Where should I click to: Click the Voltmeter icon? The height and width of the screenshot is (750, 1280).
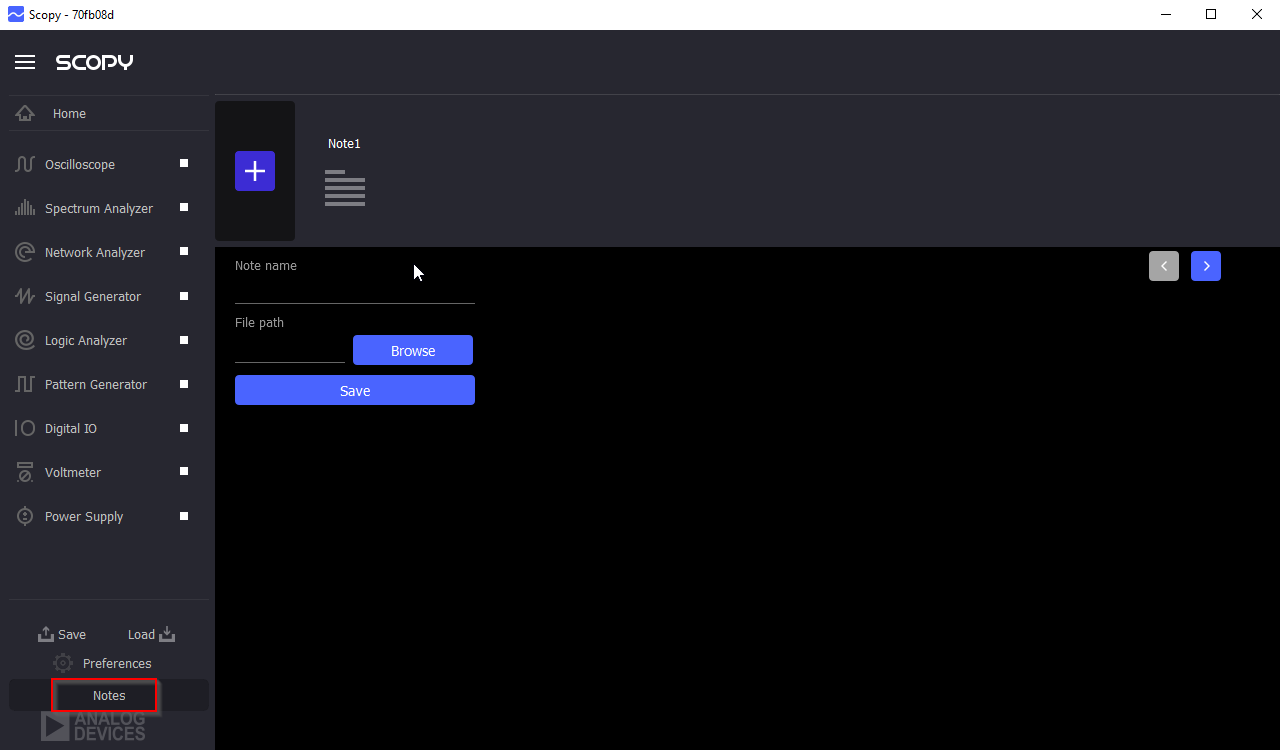[25, 472]
